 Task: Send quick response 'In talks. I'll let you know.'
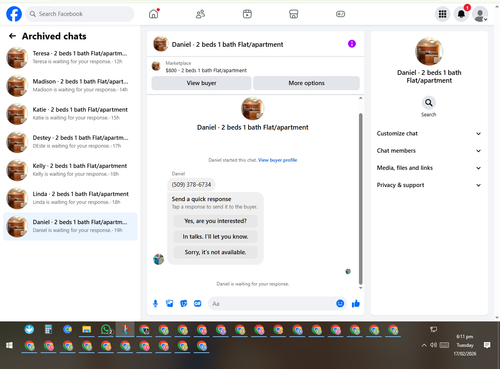pos(215,237)
